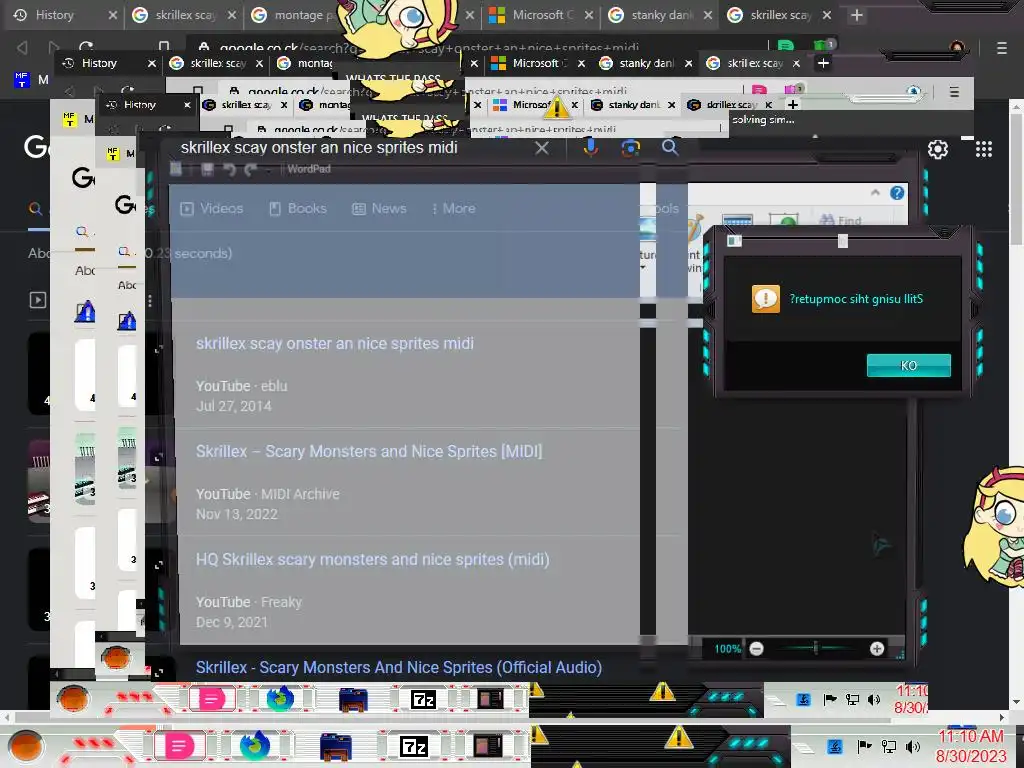Expand the More search filters menu
1024x768 pixels.
(x=453, y=208)
